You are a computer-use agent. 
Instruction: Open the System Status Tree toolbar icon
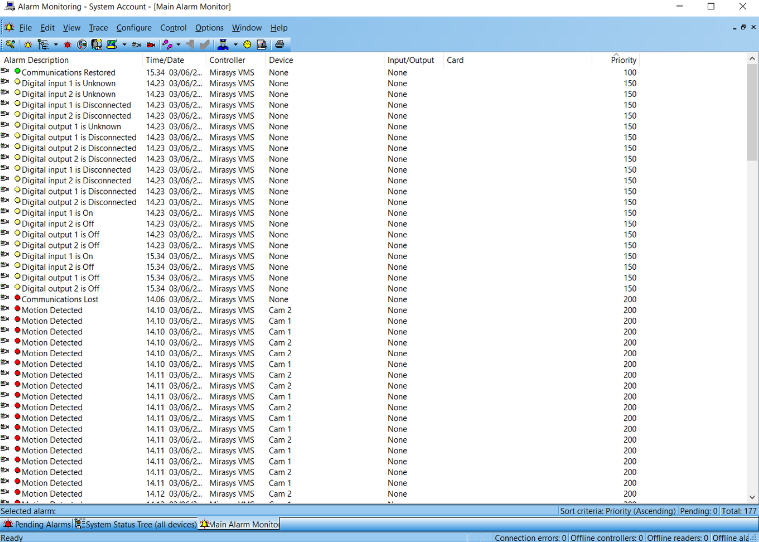pos(42,44)
